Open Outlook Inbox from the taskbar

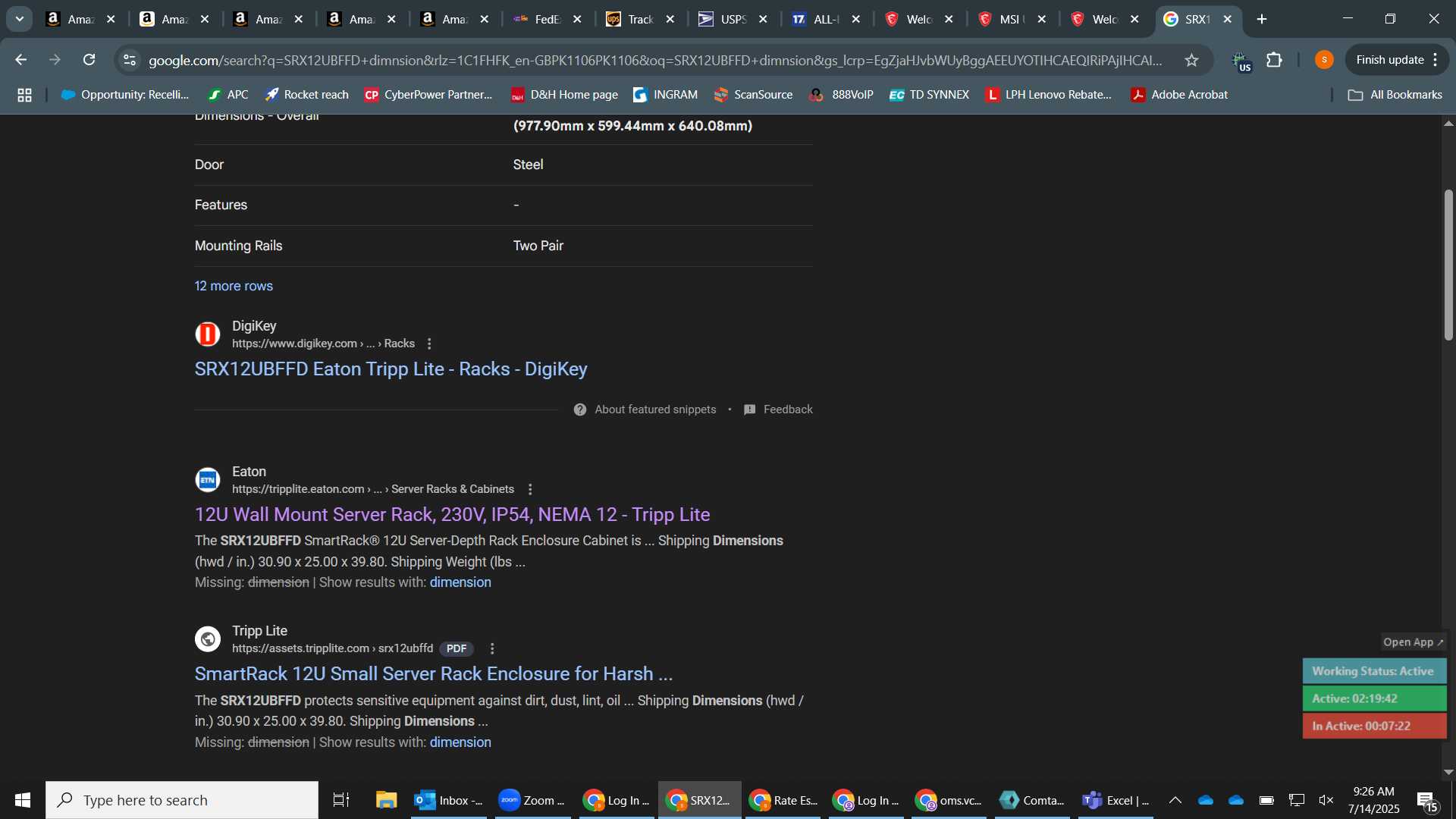[x=450, y=800]
